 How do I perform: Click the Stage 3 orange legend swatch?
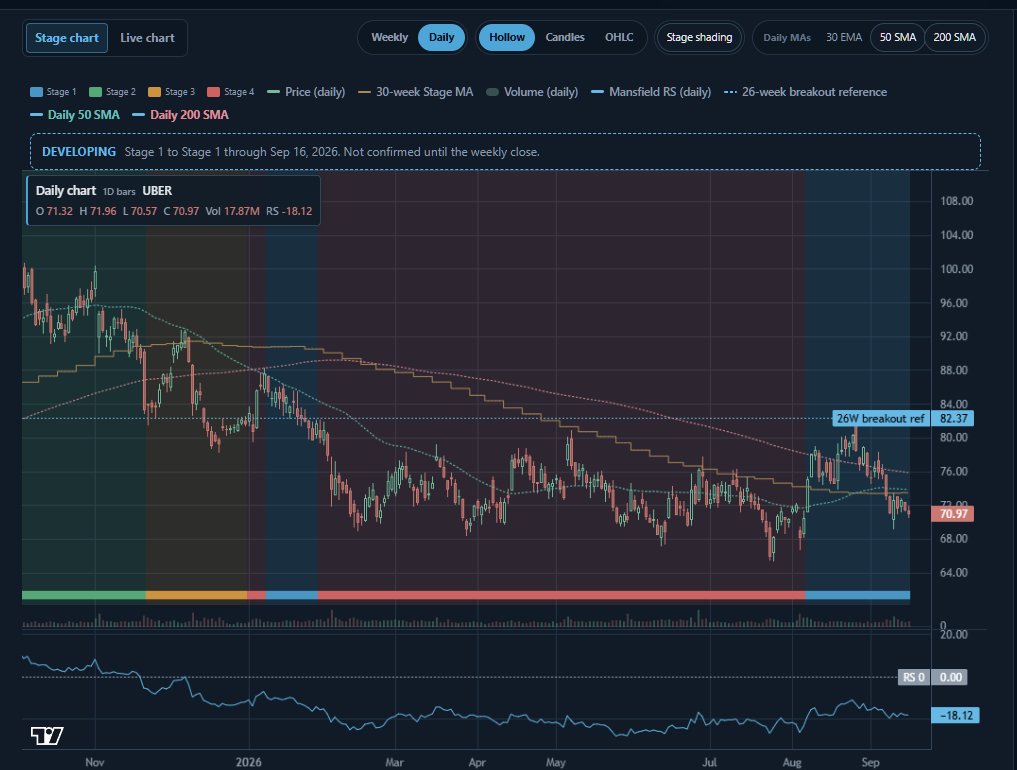point(154,92)
